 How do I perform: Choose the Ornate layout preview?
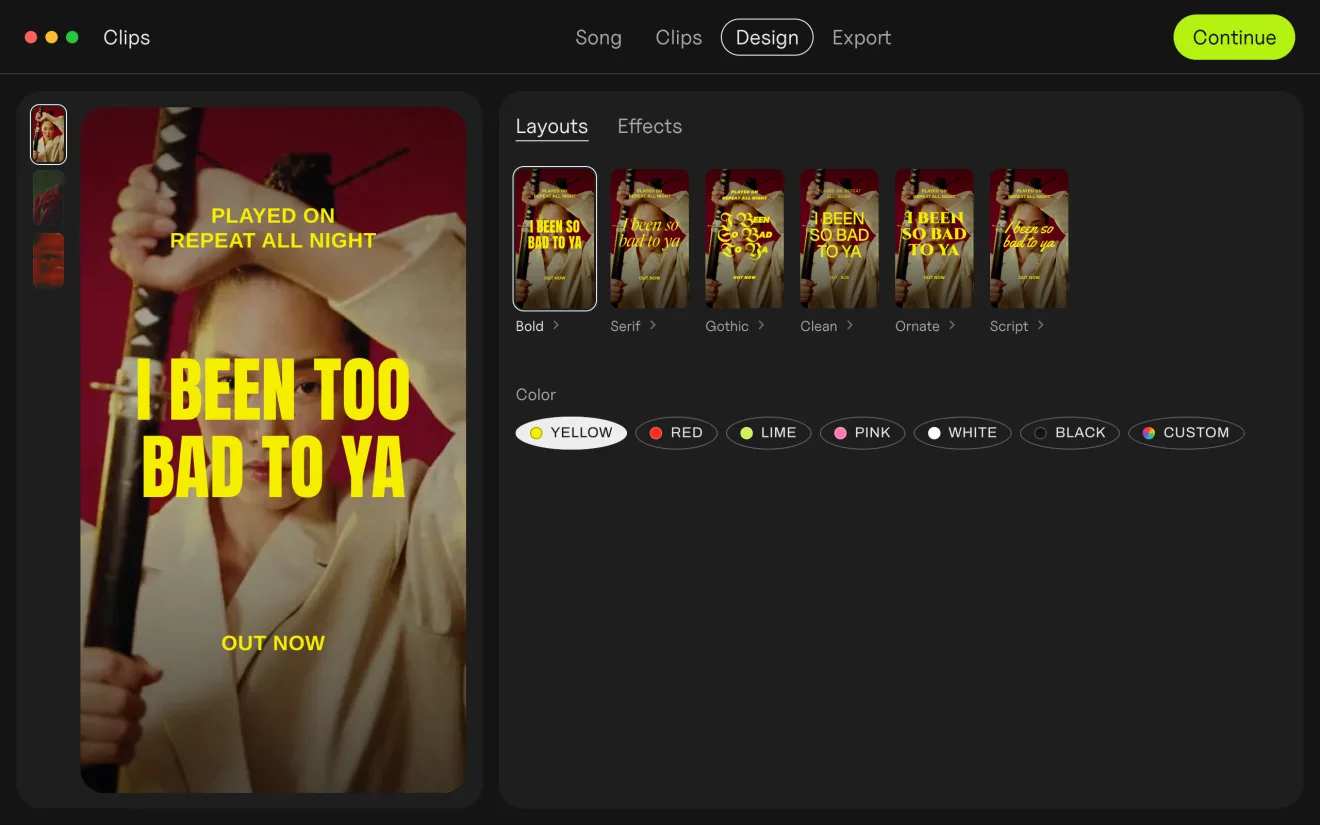point(934,239)
